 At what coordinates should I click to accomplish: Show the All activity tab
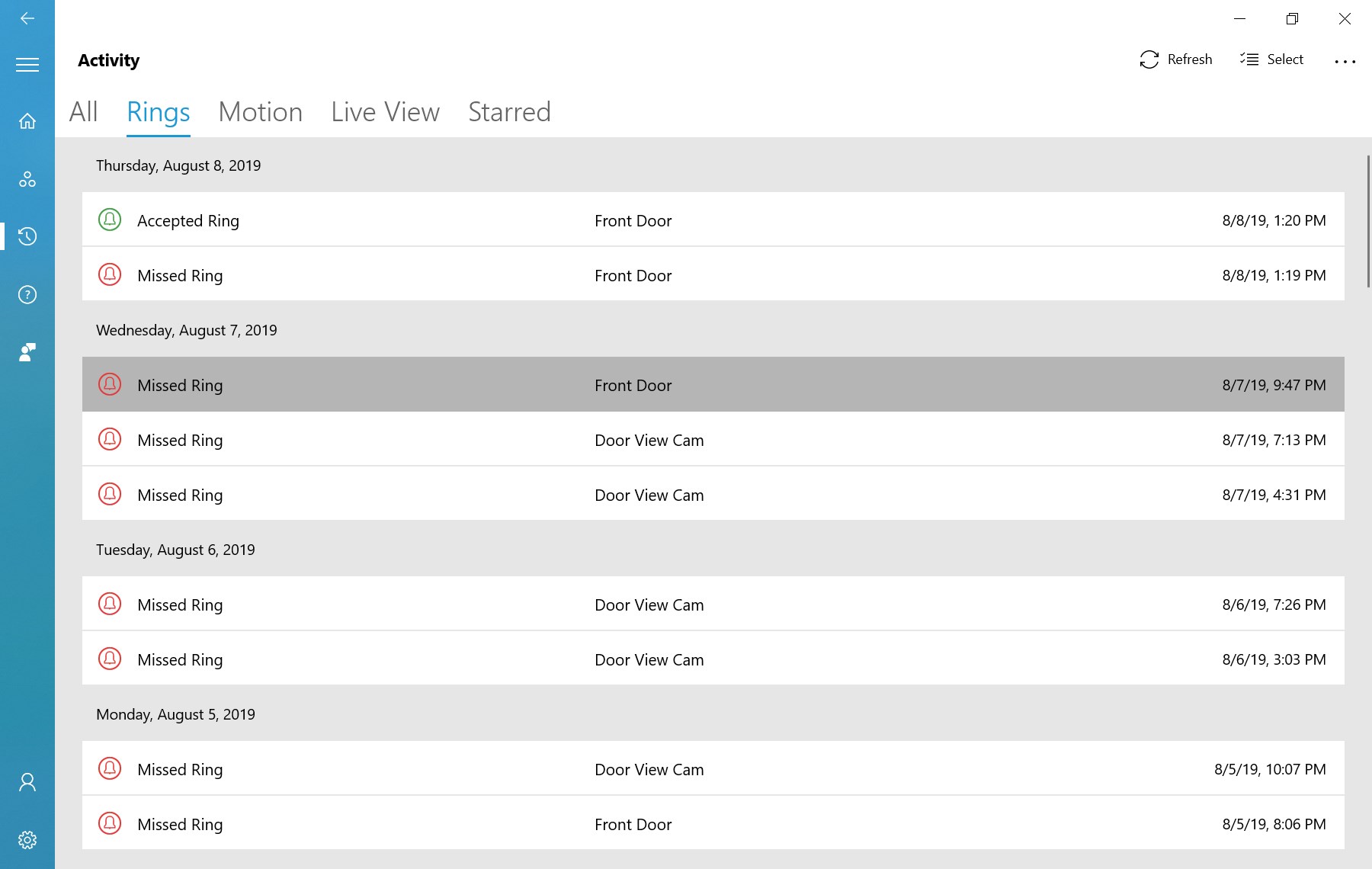[x=83, y=112]
